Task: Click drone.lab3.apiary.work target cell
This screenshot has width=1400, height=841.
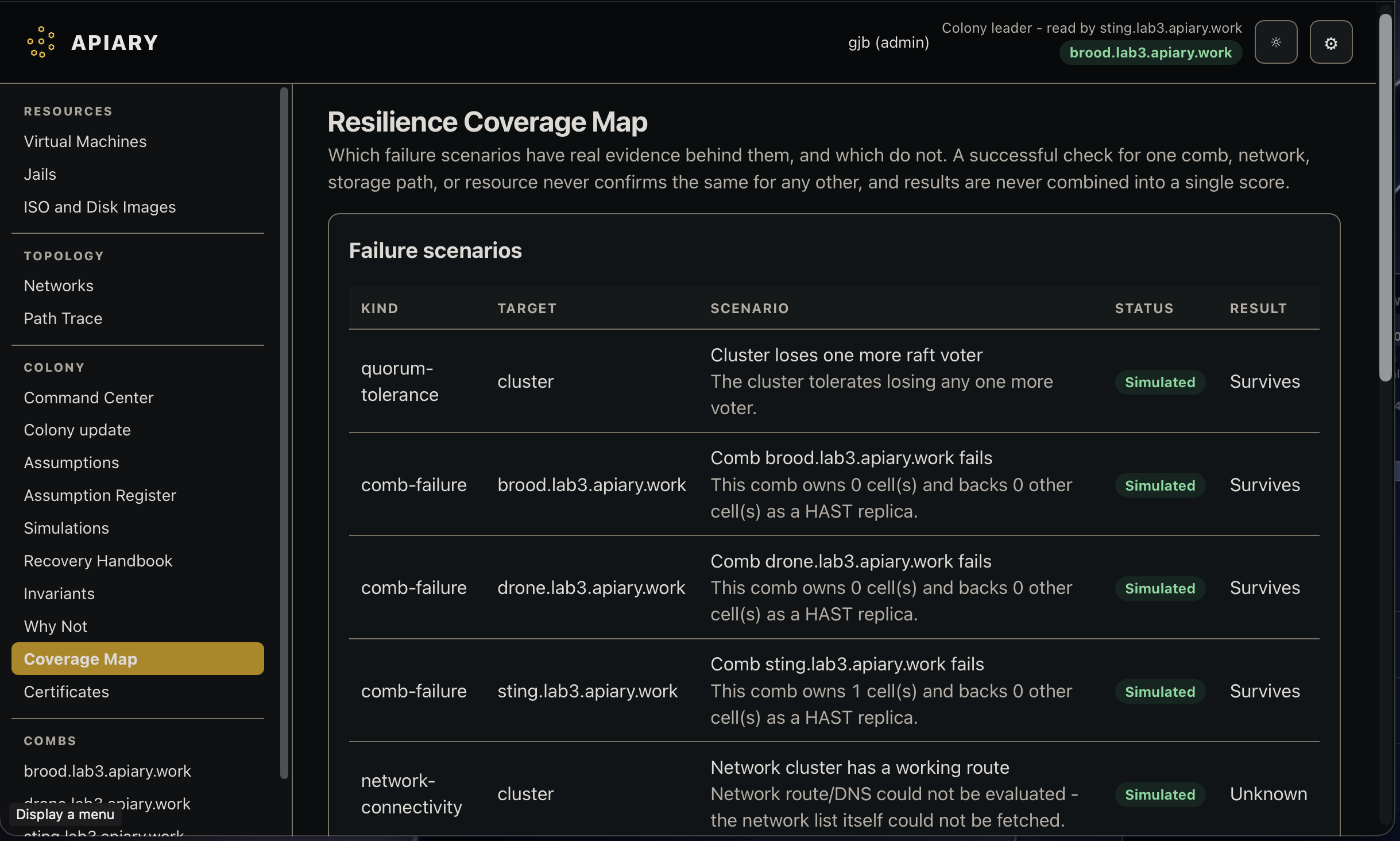Action: [x=591, y=588]
